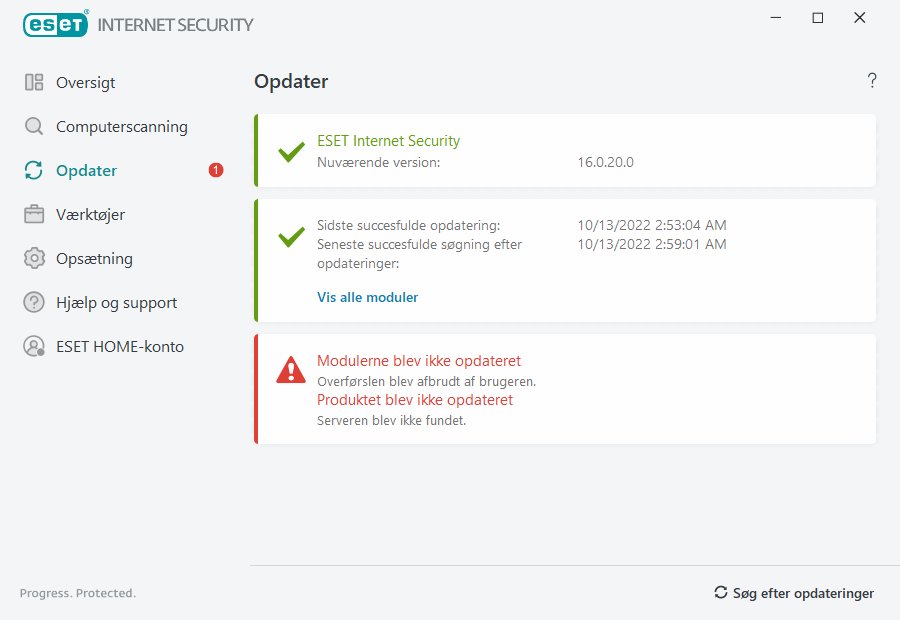
Task: Open Opsætning settings page
Action: coord(94,259)
